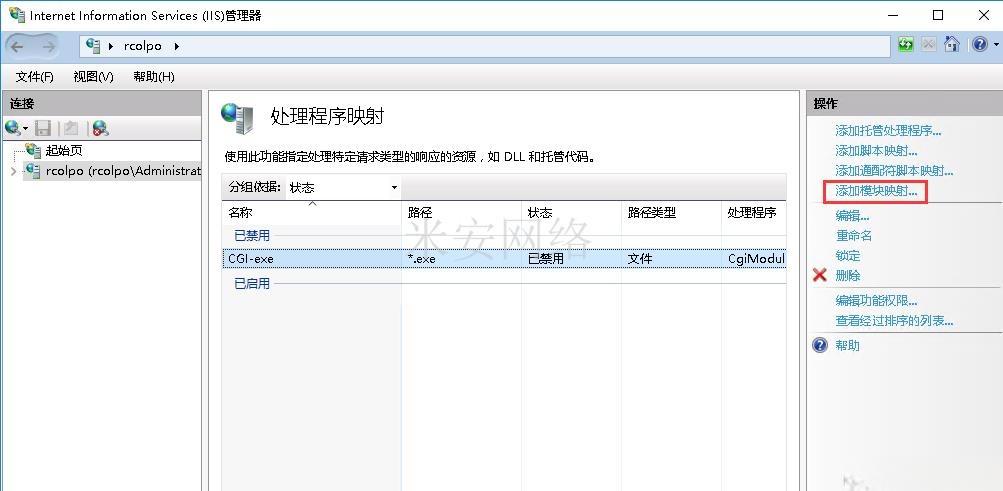Click 帮助 link in Actions pane
1003x491 pixels.
click(x=848, y=345)
